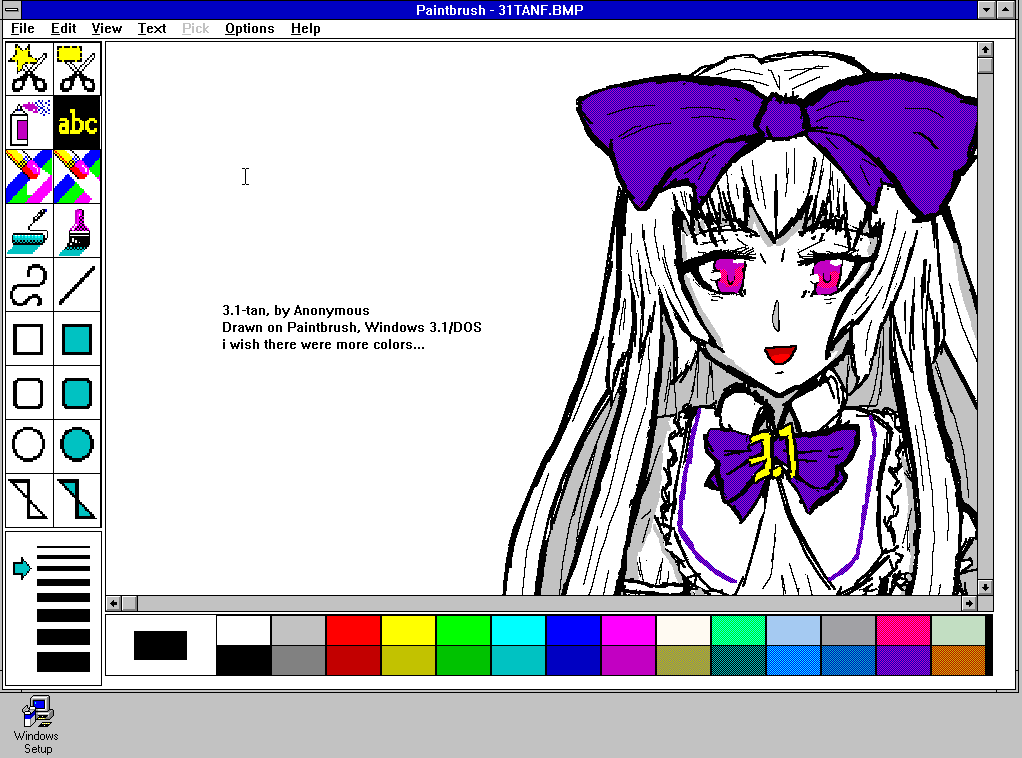Open the Windows Setup desktop icon
Viewport: 1022px width, 758px height.
[37, 724]
